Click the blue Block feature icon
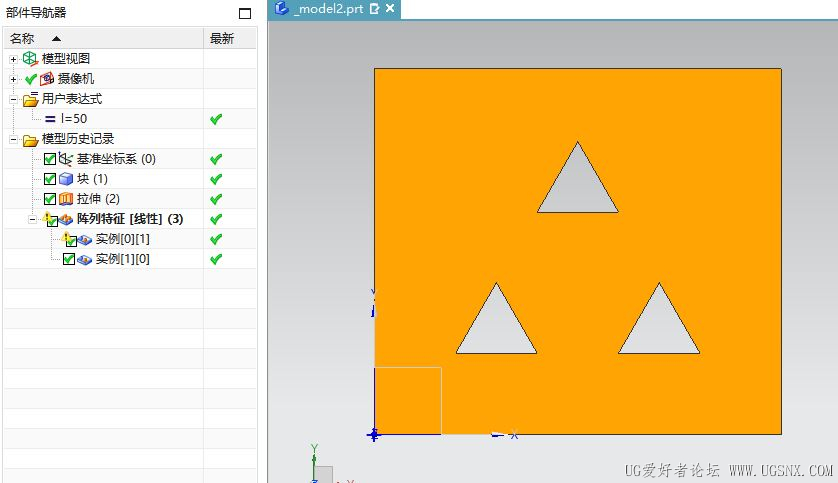This screenshot has height=483, width=838. (66, 179)
